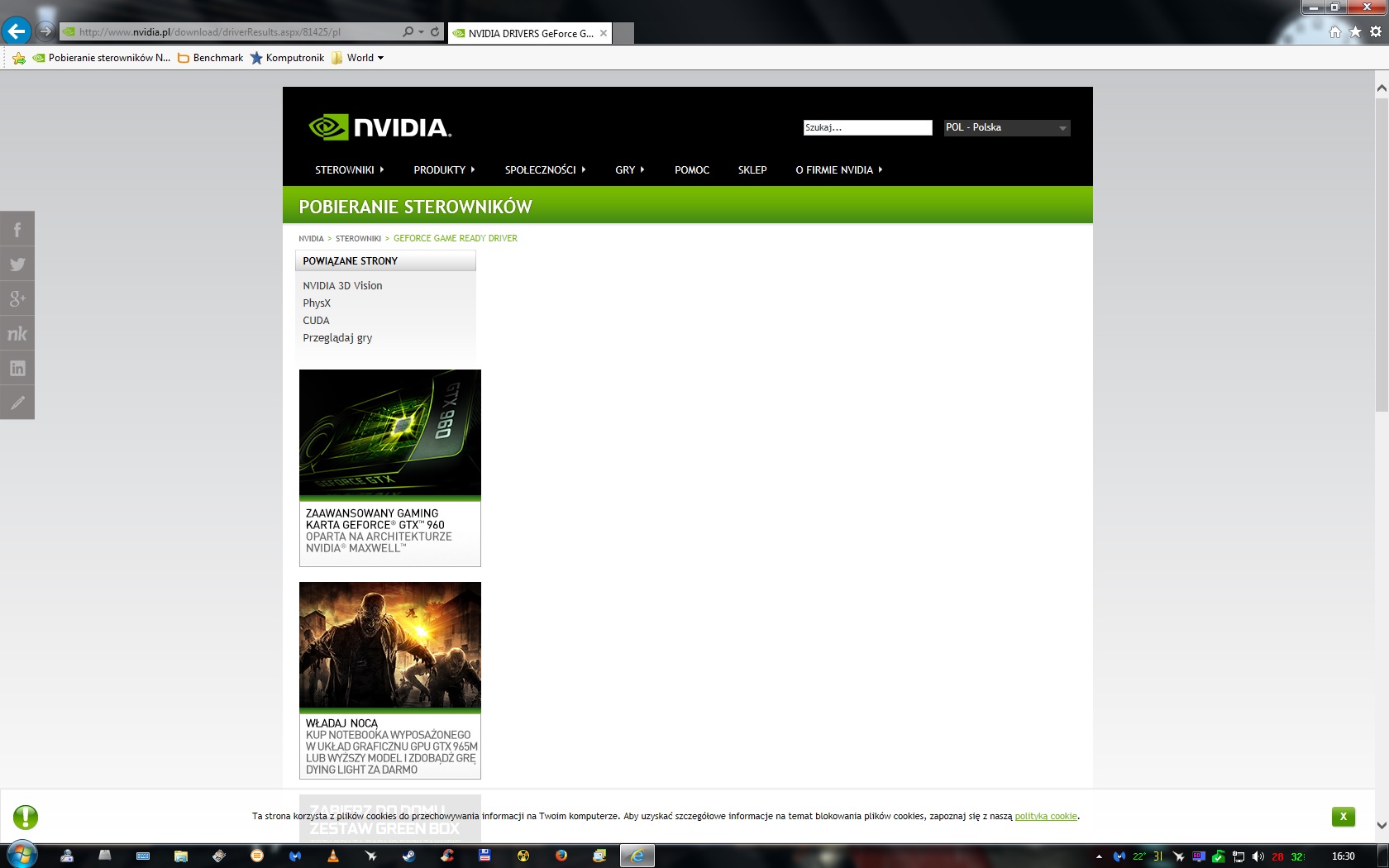Expand the GRY menu
1389x868 pixels.
click(629, 169)
